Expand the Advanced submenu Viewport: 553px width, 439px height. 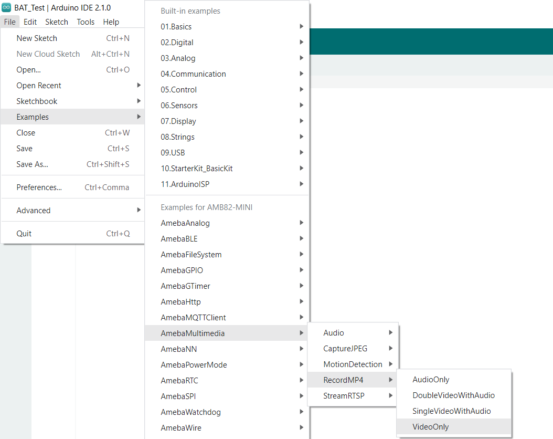(x=73, y=211)
